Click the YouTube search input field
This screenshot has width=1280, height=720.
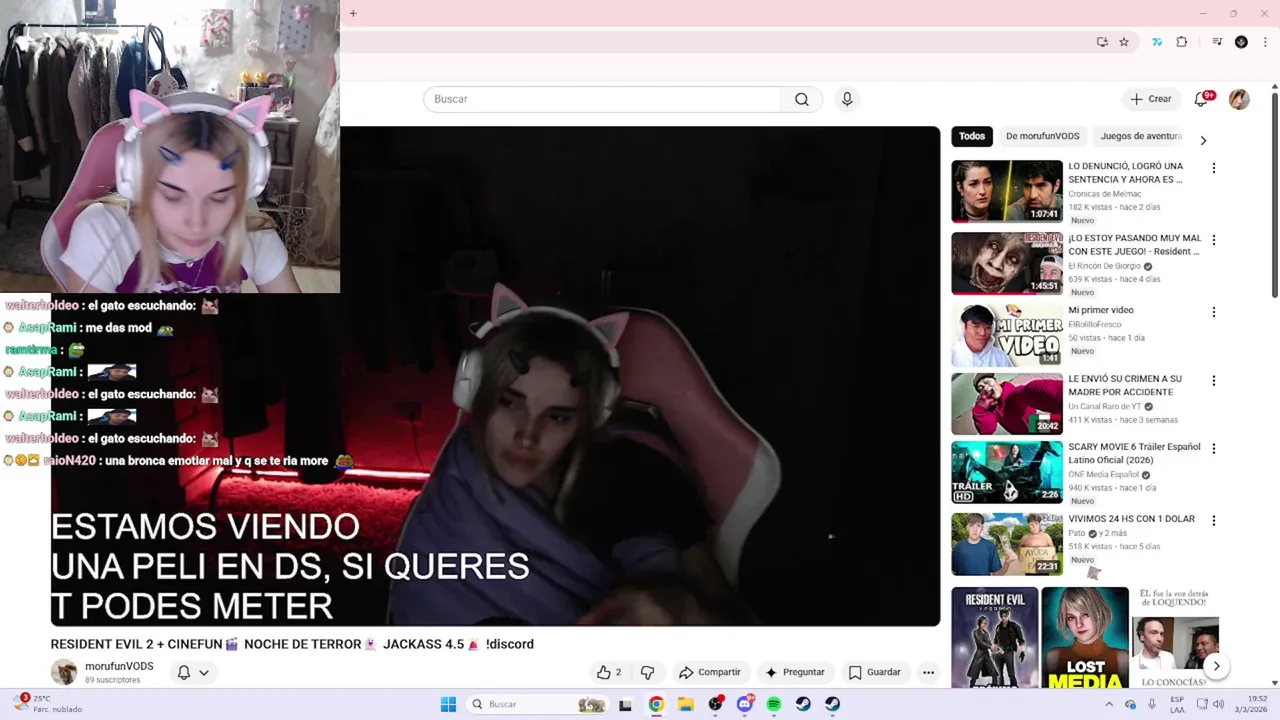[x=602, y=99]
